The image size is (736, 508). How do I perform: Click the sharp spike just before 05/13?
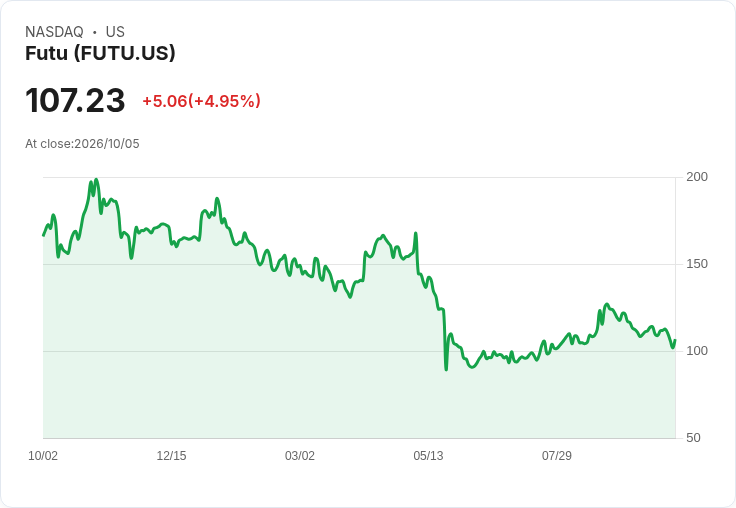(x=416, y=233)
